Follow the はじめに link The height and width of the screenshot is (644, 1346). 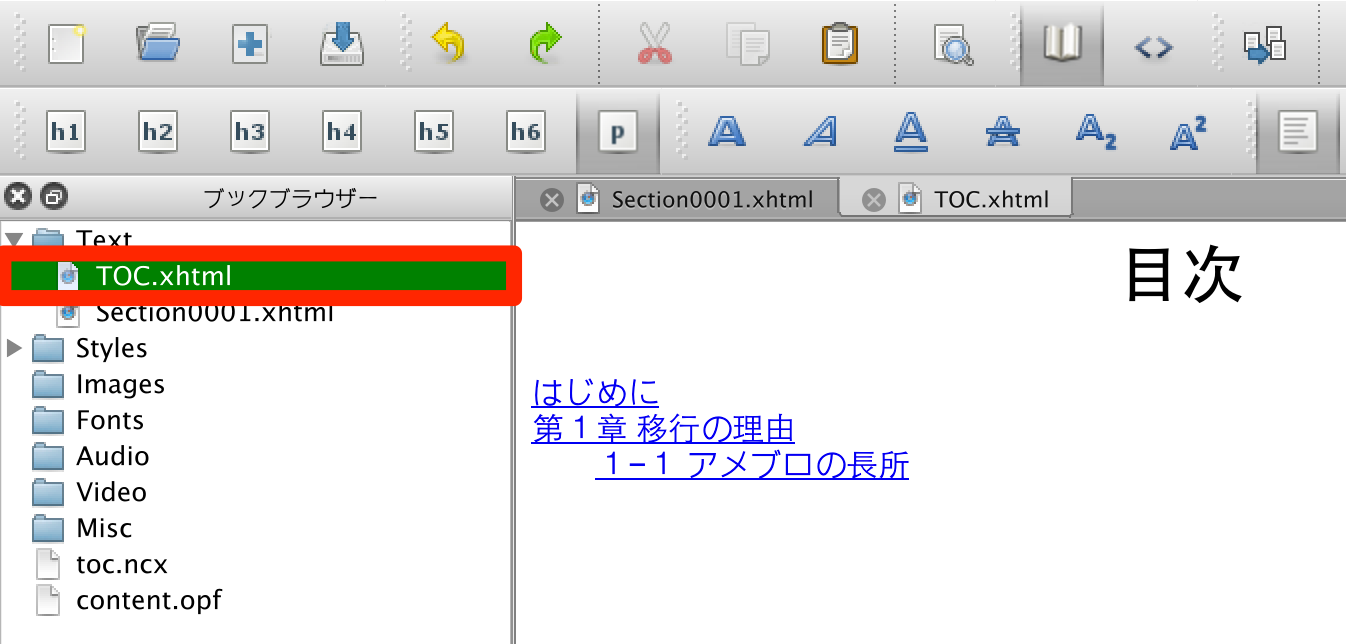595,392
